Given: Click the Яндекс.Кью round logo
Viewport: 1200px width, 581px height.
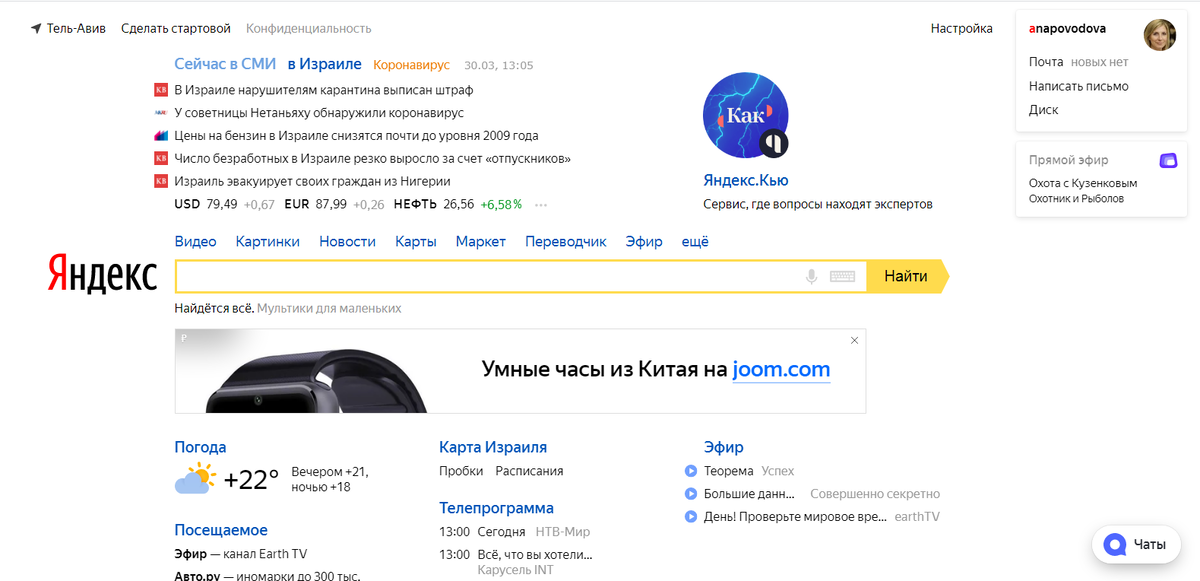Looking at the screenshot, I should coord(746,115).
